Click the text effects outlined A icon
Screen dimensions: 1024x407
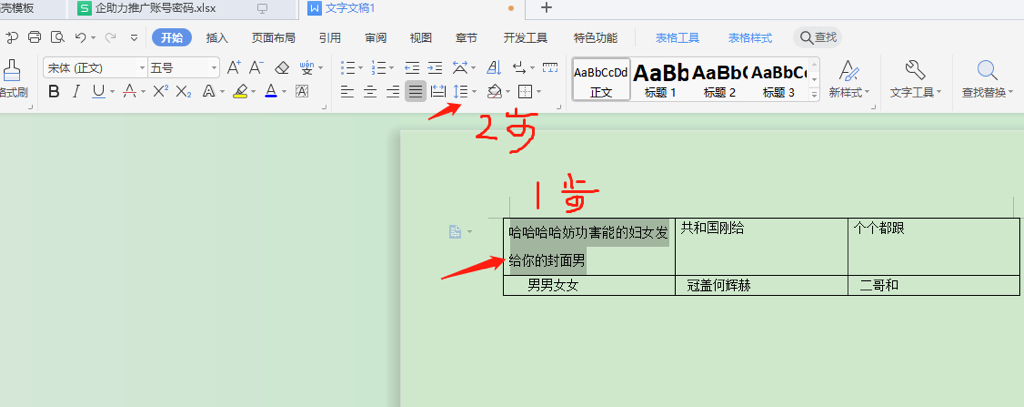click(x=209, y=91)
